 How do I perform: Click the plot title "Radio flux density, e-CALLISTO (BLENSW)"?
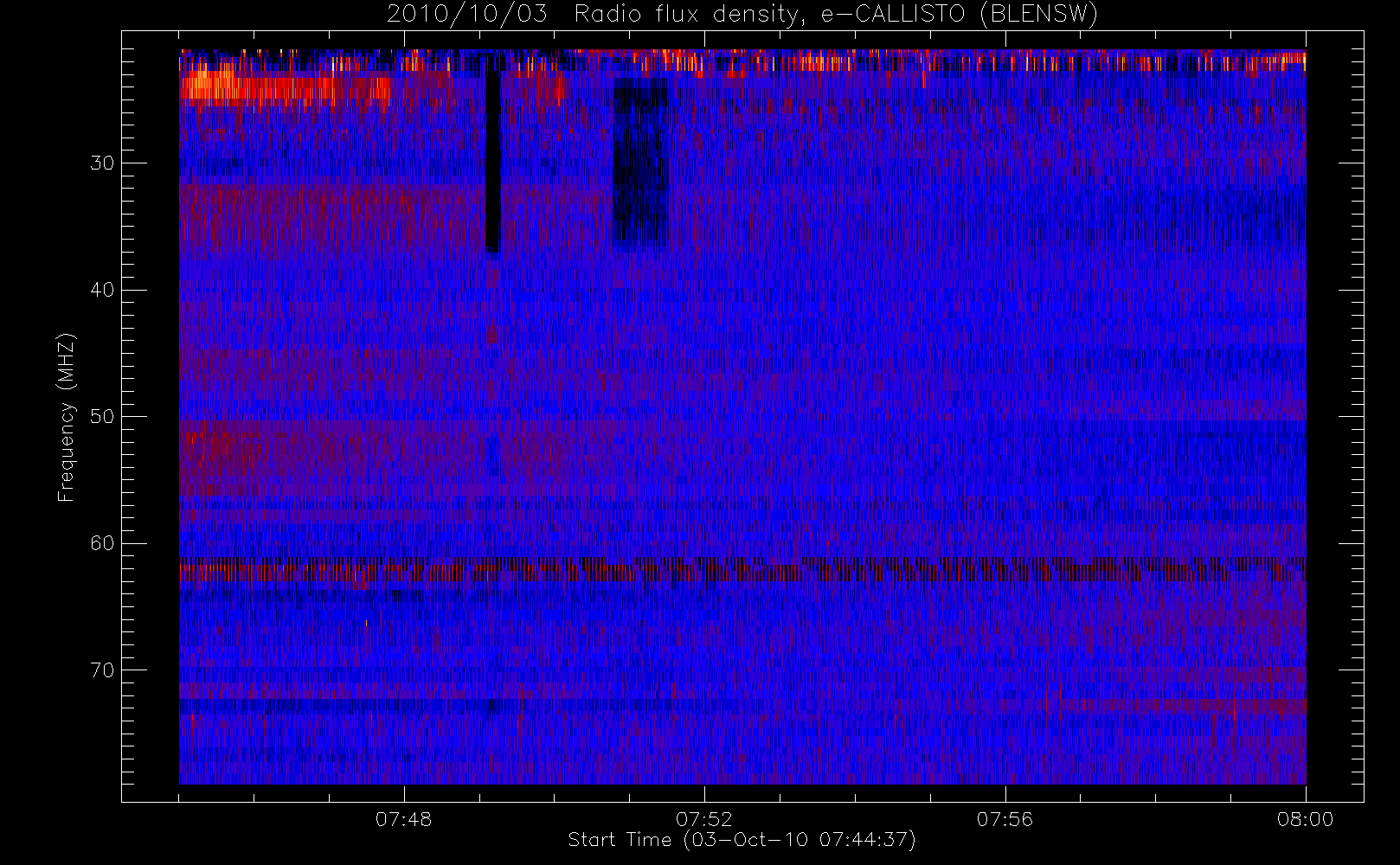(x=836, y=15)
